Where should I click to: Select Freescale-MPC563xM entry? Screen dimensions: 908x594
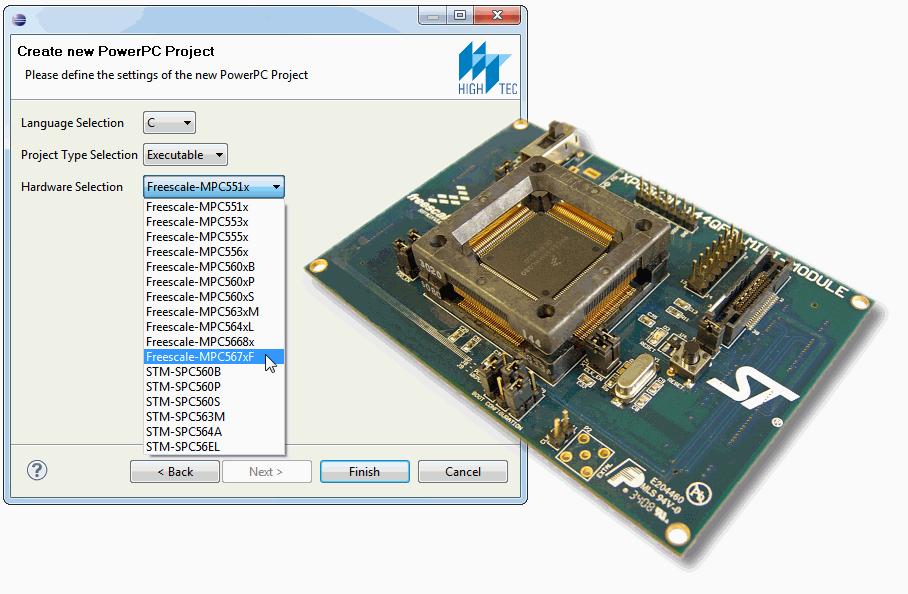214,312
